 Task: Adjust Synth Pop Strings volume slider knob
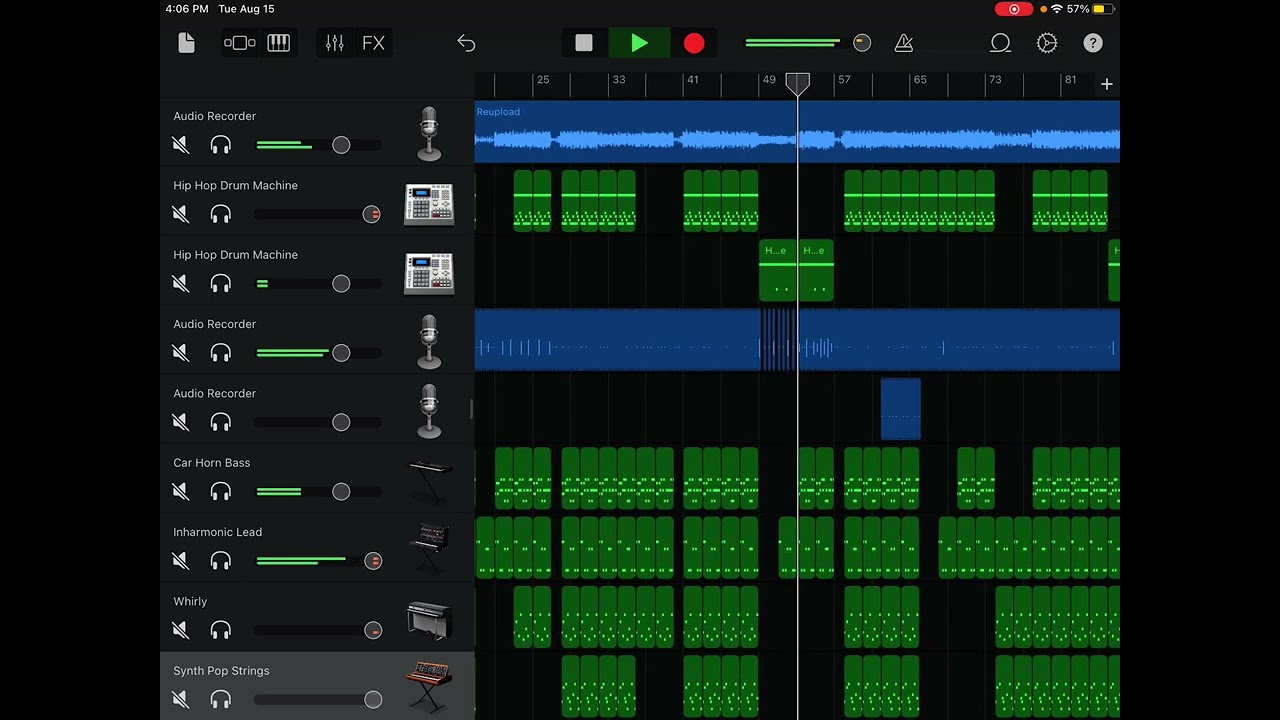tap(373, 699)
